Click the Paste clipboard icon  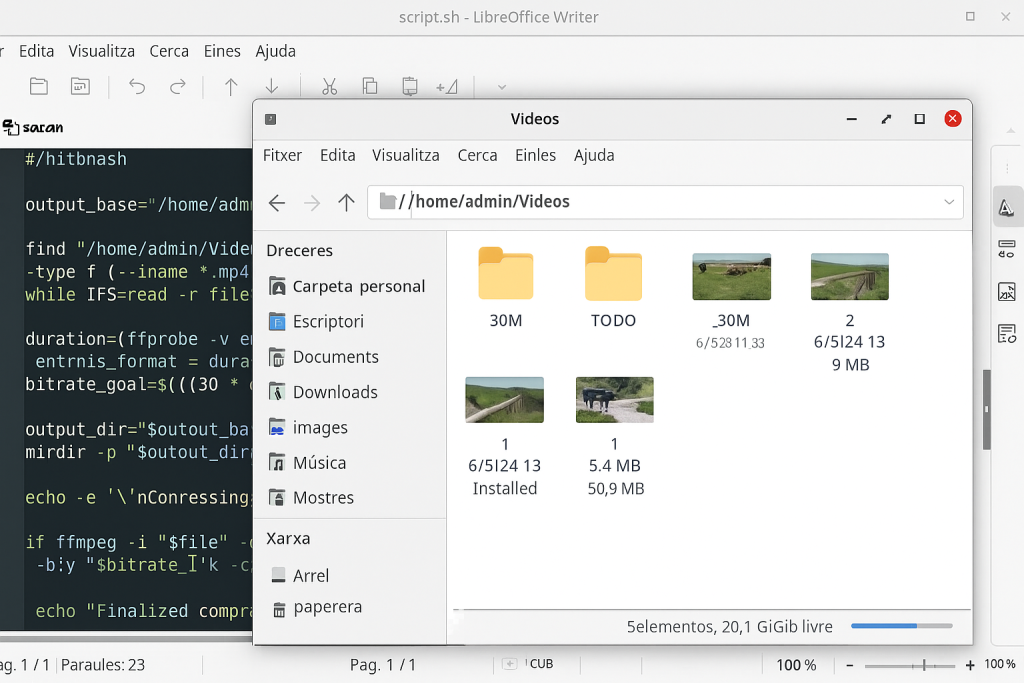(408, 87)
